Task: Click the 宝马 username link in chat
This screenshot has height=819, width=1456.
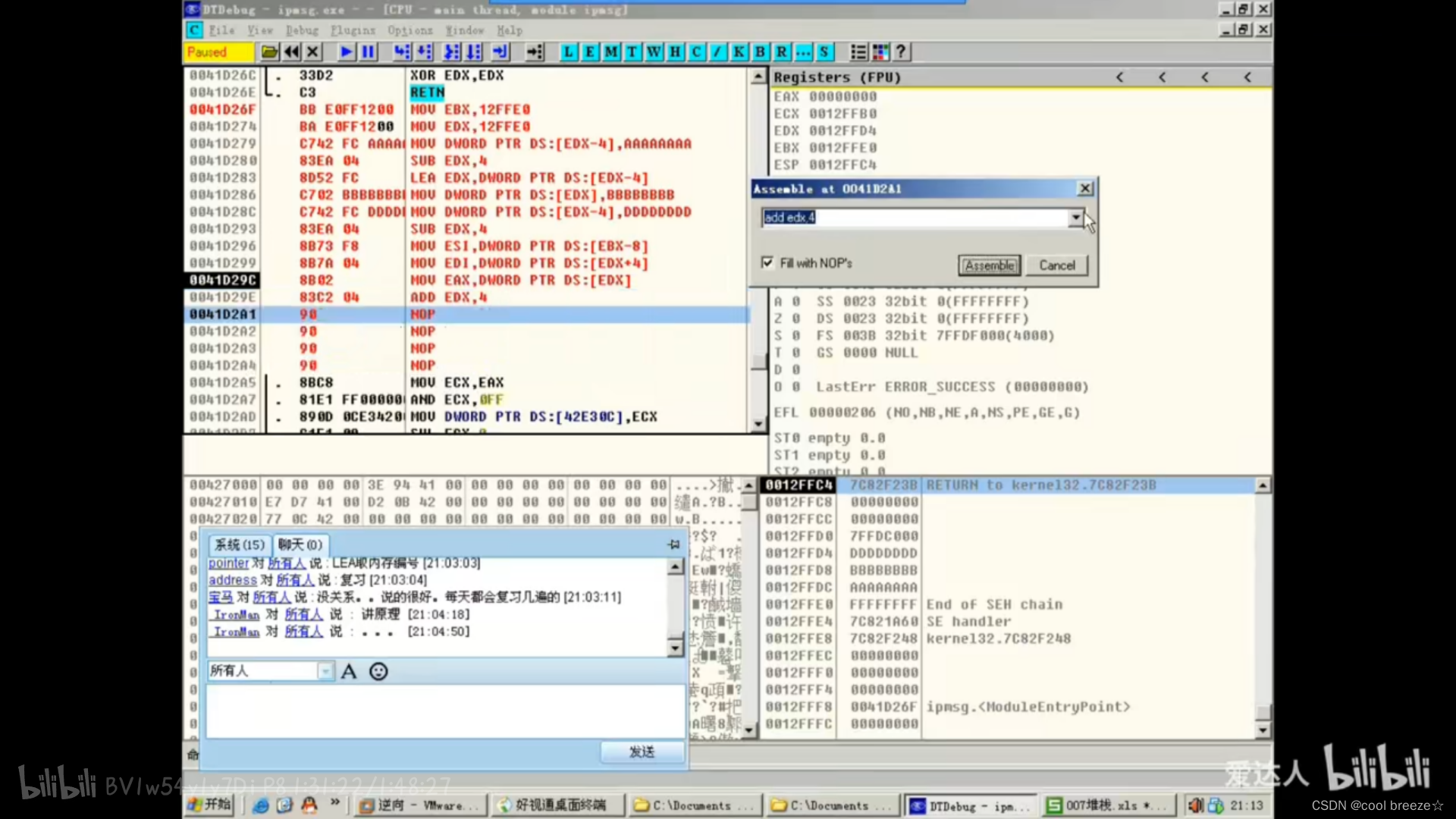Action: (x=221, y=597)
